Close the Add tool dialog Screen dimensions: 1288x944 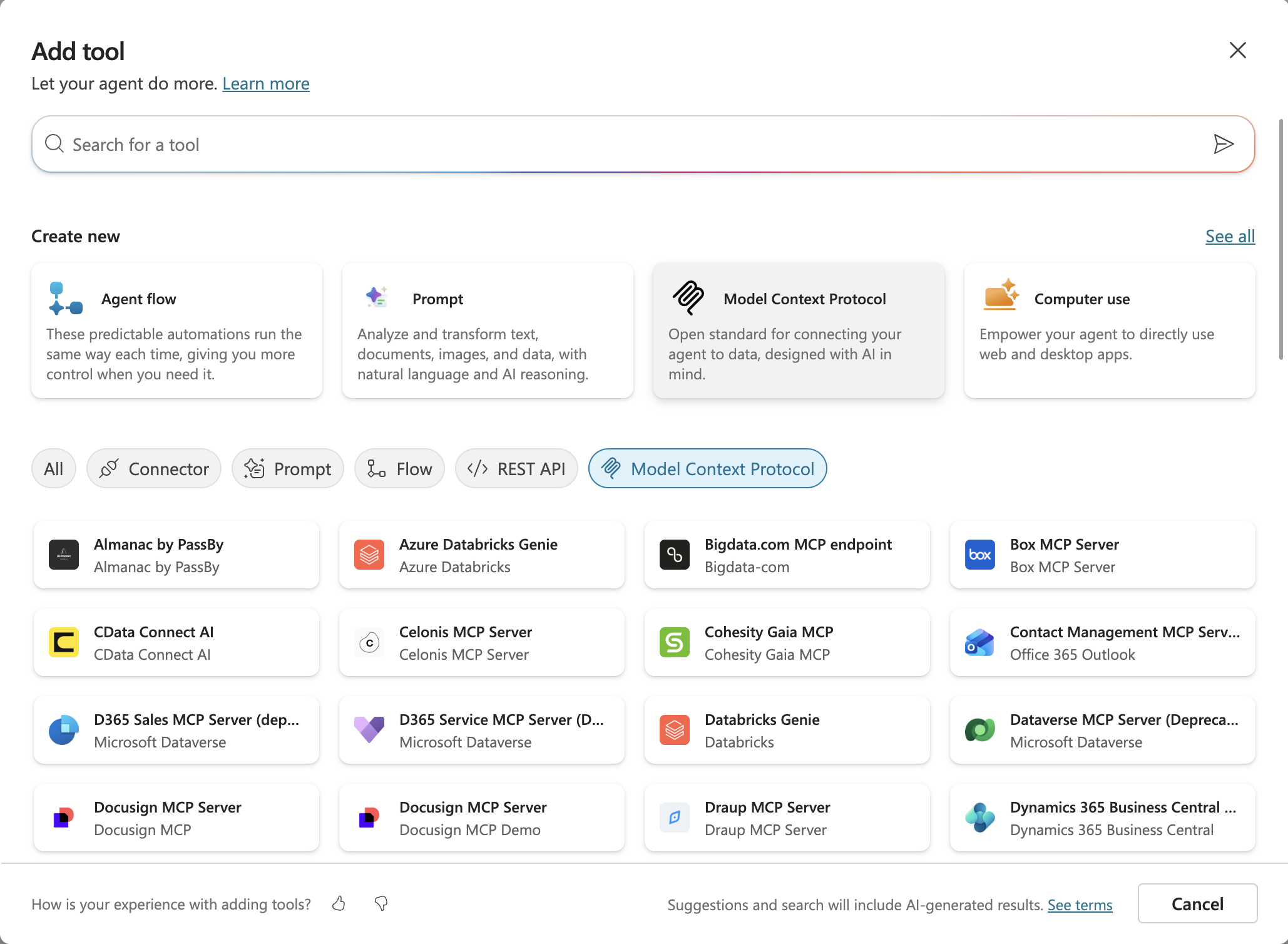click(1238, 50)
